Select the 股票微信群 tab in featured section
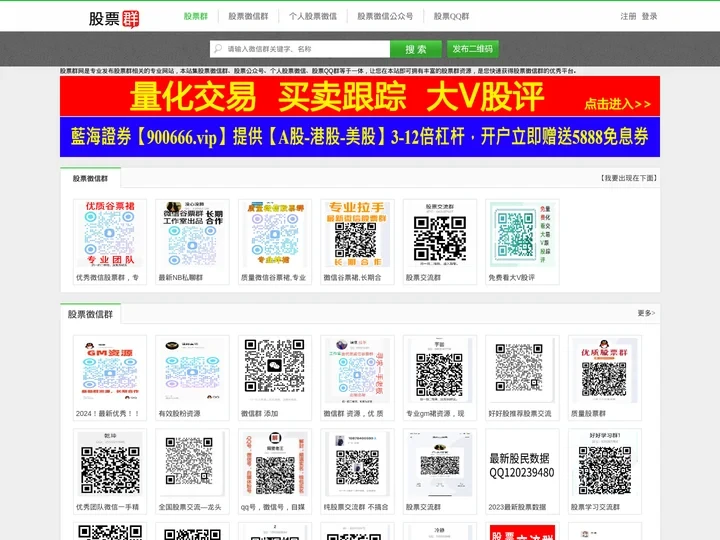 coord(90,178)
